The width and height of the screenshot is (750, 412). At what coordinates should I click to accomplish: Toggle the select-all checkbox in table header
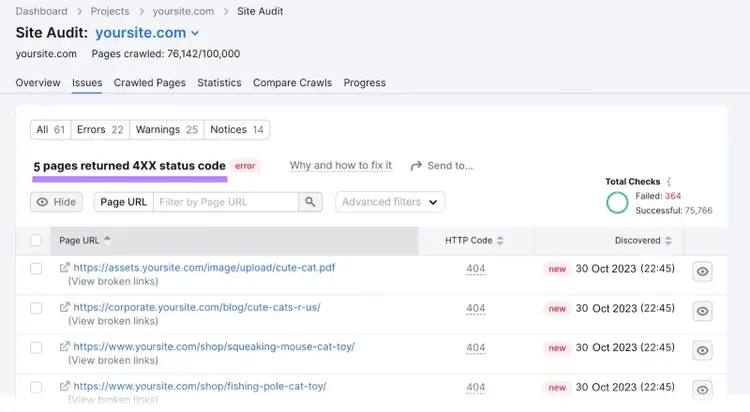(36, 240)
